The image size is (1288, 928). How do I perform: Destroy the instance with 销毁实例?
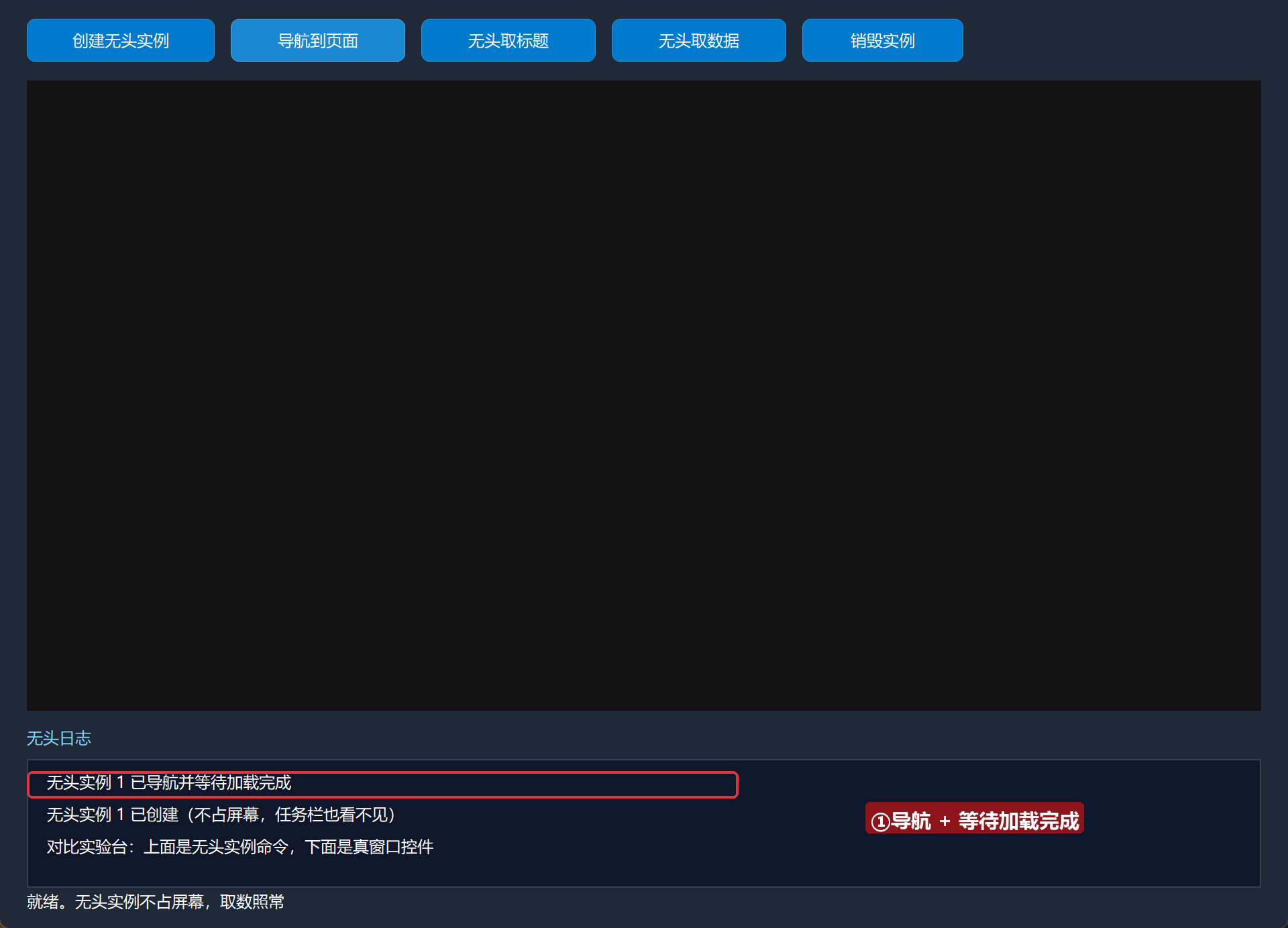883,40
